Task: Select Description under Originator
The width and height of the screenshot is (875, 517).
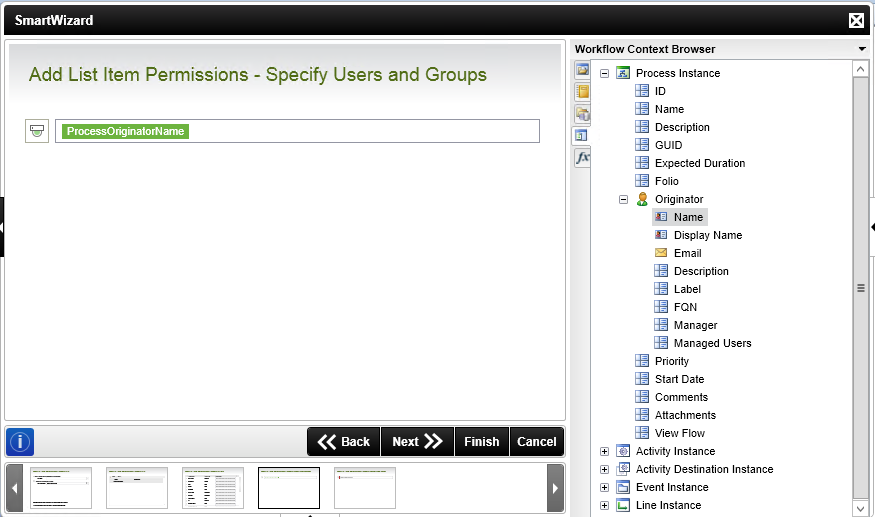Action: (x=701, y=271)
